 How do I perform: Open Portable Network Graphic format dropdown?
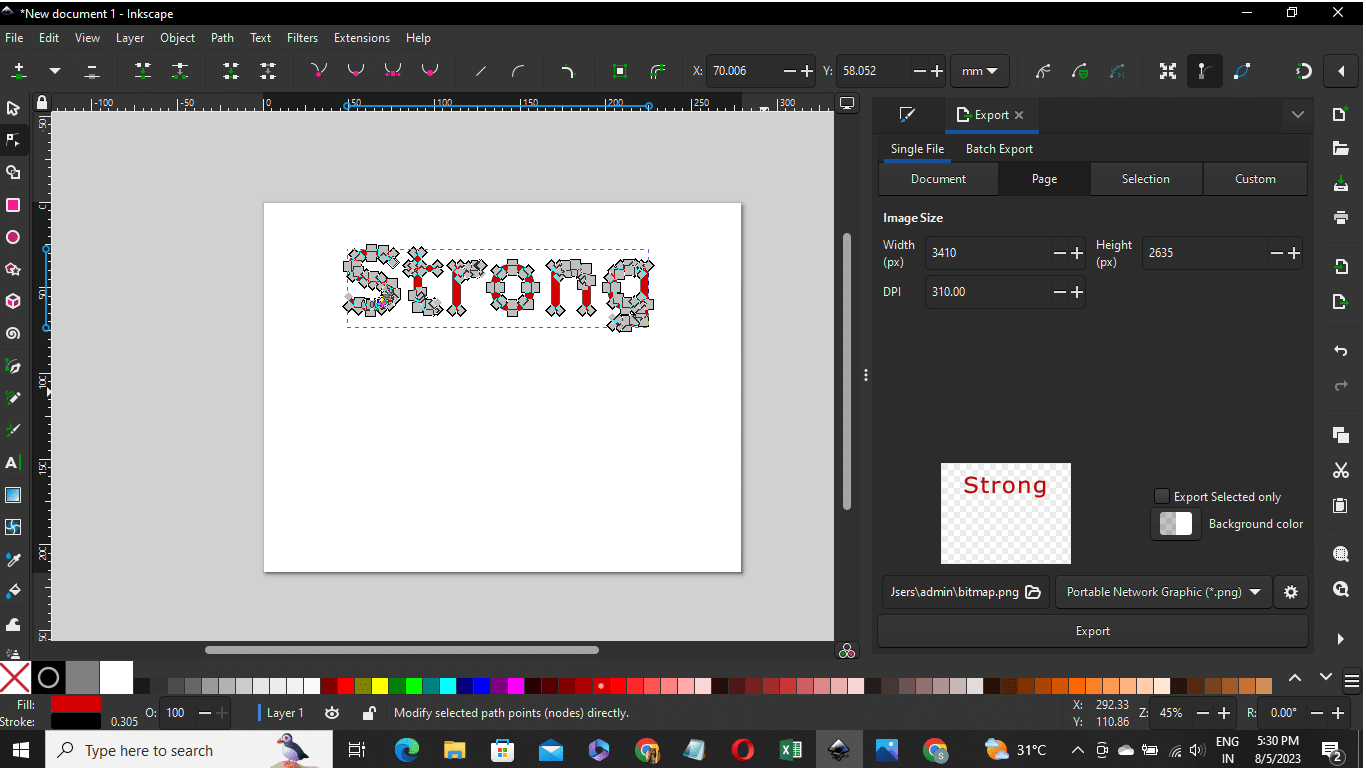pos(1163,592)
